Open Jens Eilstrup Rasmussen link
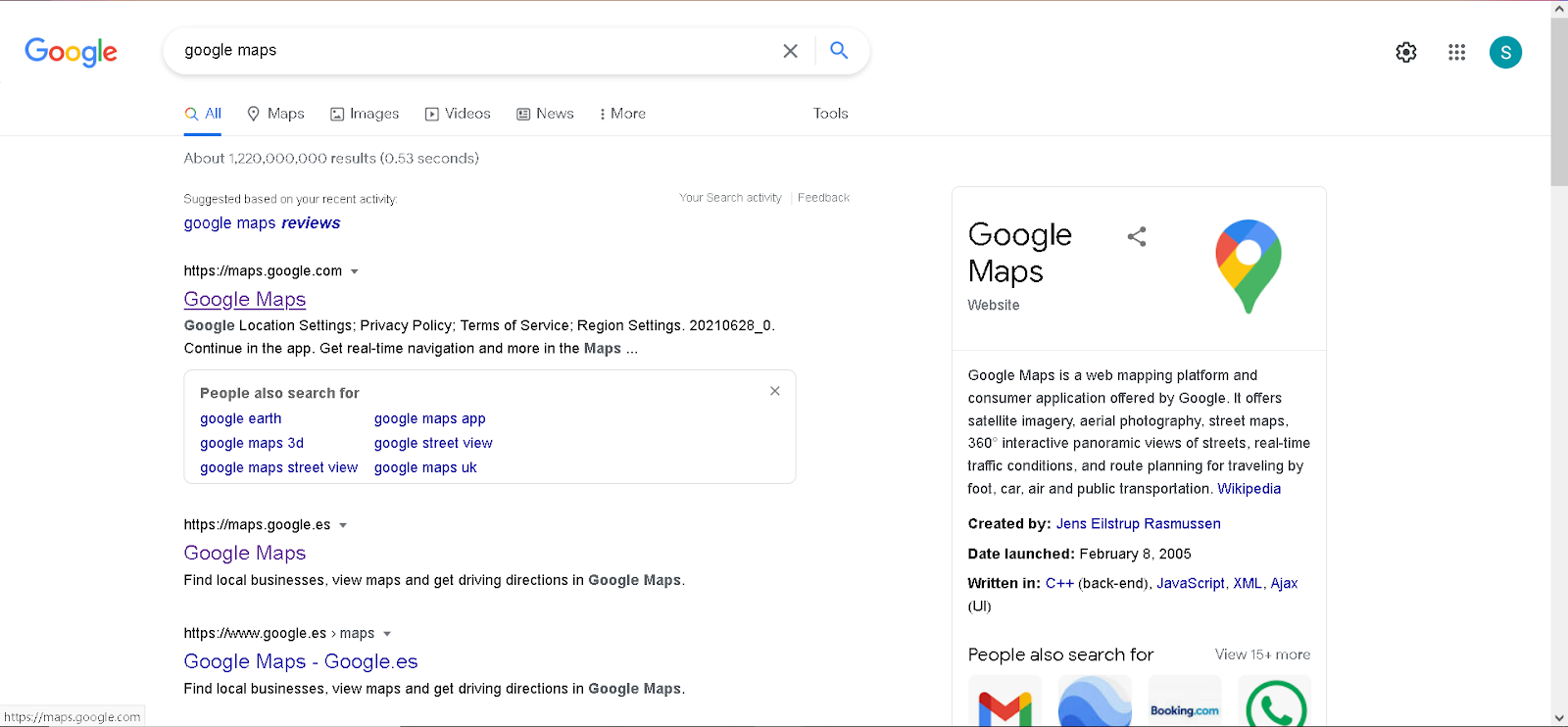1568x727 pixels. (x=1138, y=524)
